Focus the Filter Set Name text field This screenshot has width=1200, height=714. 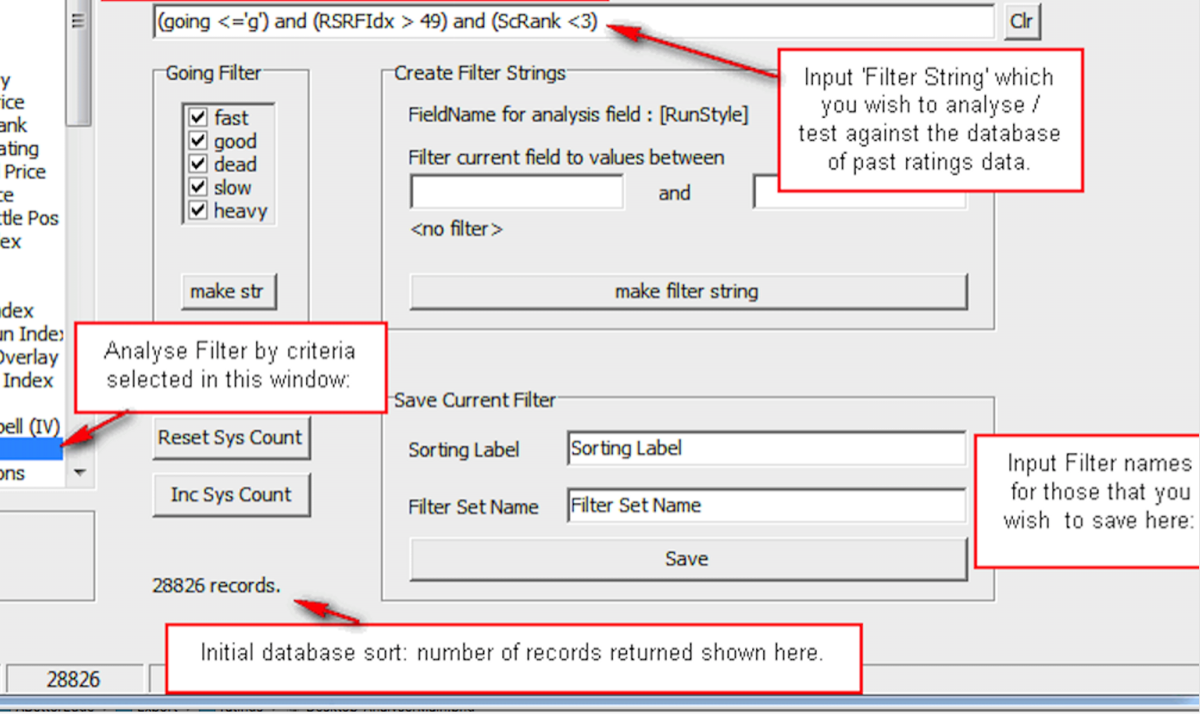point(765,505)
